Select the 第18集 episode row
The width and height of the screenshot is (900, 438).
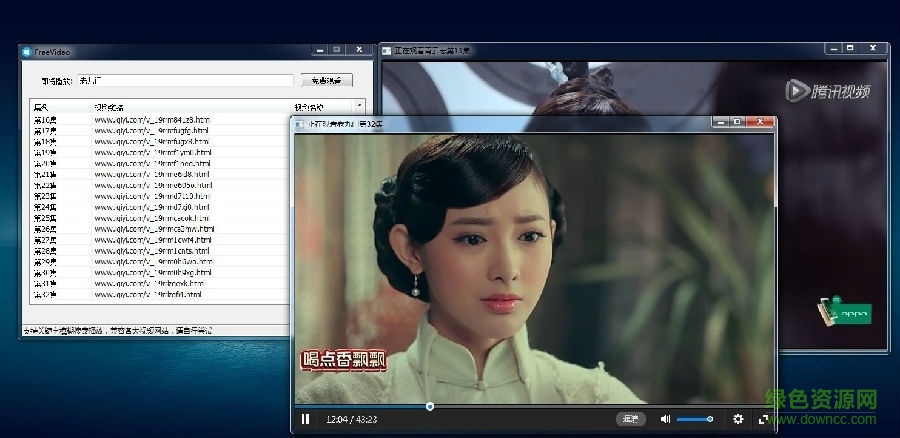[x=160, y=142]
